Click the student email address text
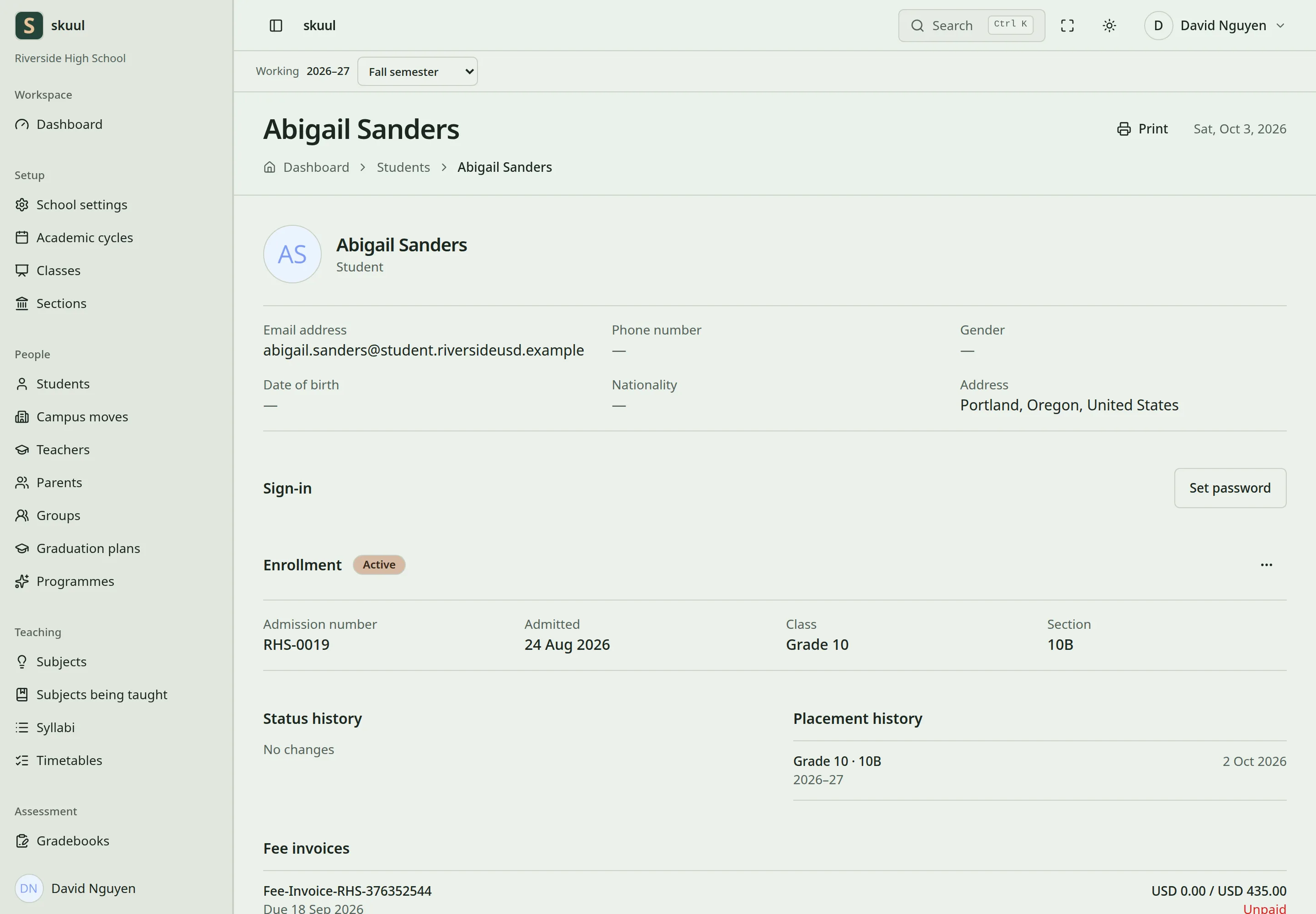 click(423, 350)
